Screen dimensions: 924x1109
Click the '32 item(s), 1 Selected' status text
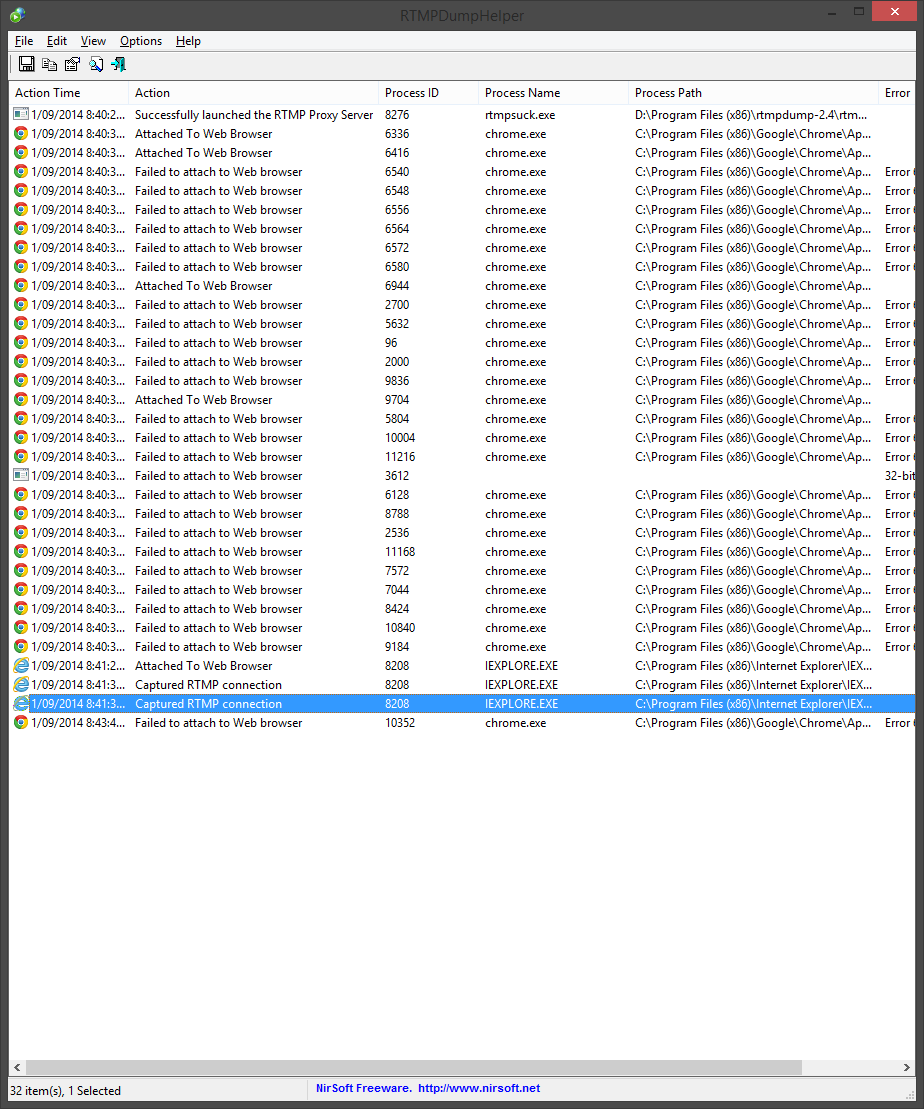65,1090
